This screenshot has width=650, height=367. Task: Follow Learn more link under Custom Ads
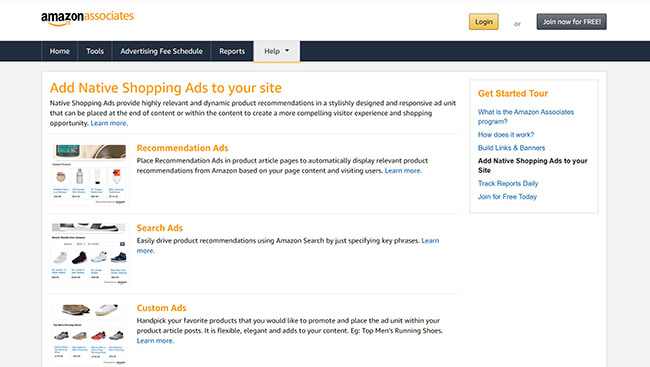[x=155, y=341]
